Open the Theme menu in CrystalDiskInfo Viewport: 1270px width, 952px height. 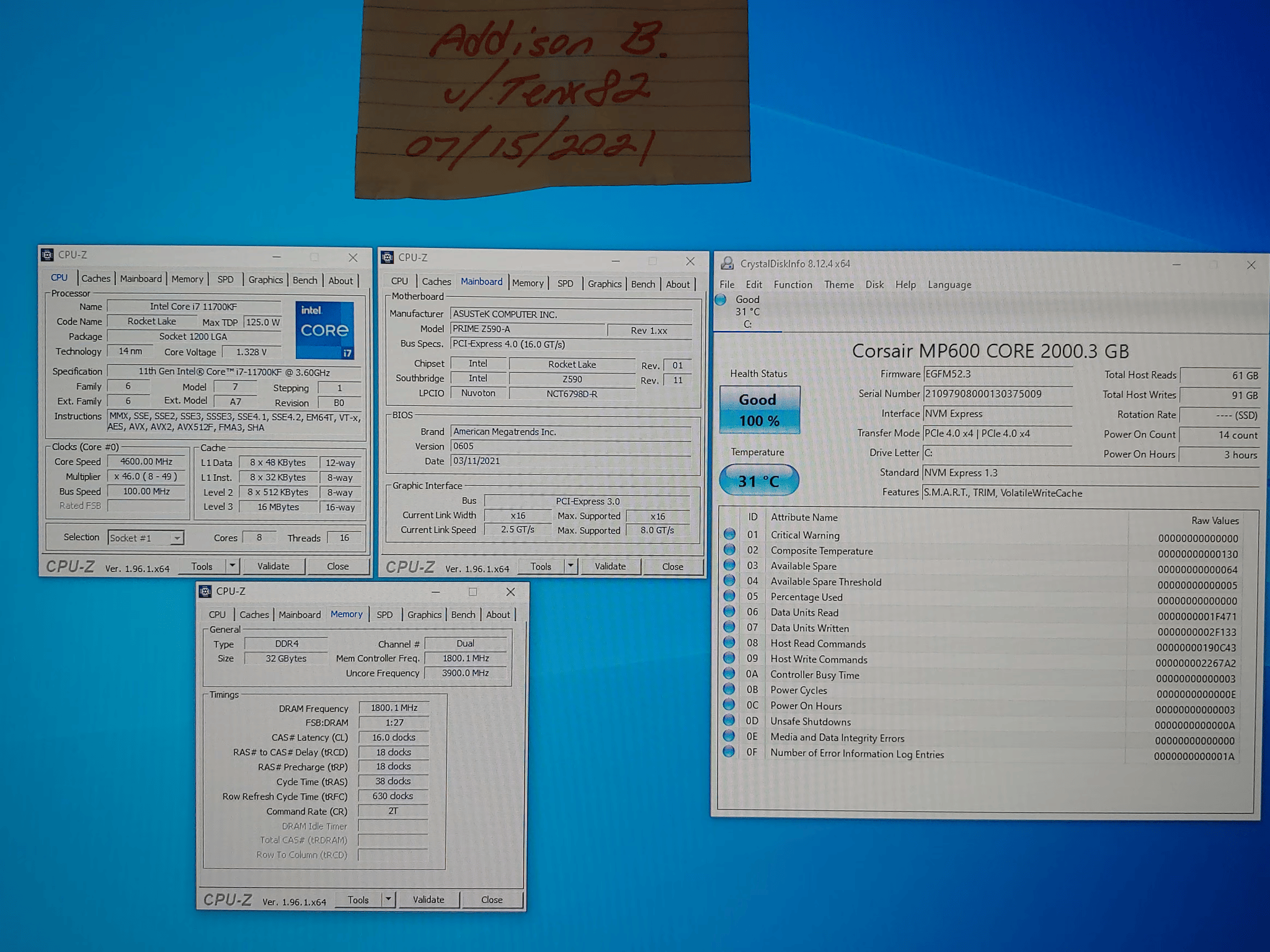tap(839, 284)
